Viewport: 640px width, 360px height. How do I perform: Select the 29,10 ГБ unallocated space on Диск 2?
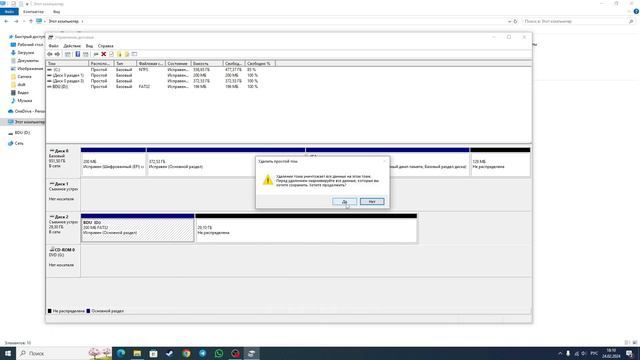pos(306,228)
